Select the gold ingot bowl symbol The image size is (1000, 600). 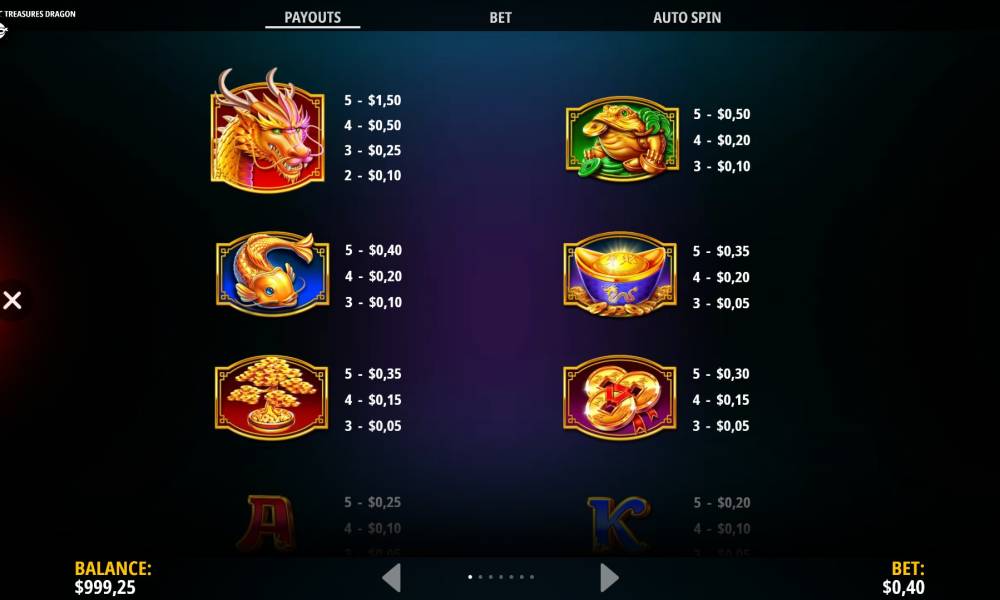pos(620,274)
